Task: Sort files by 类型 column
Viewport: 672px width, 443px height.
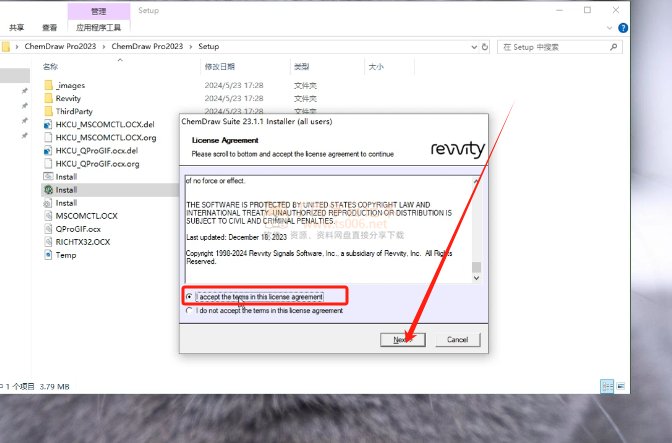Action: [x=301, y=66]
